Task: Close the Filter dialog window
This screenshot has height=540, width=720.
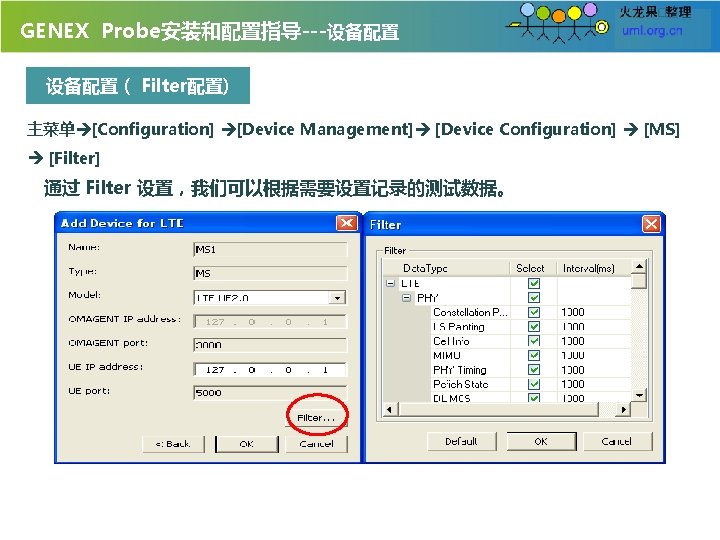Action: click(x=651, y=224)
